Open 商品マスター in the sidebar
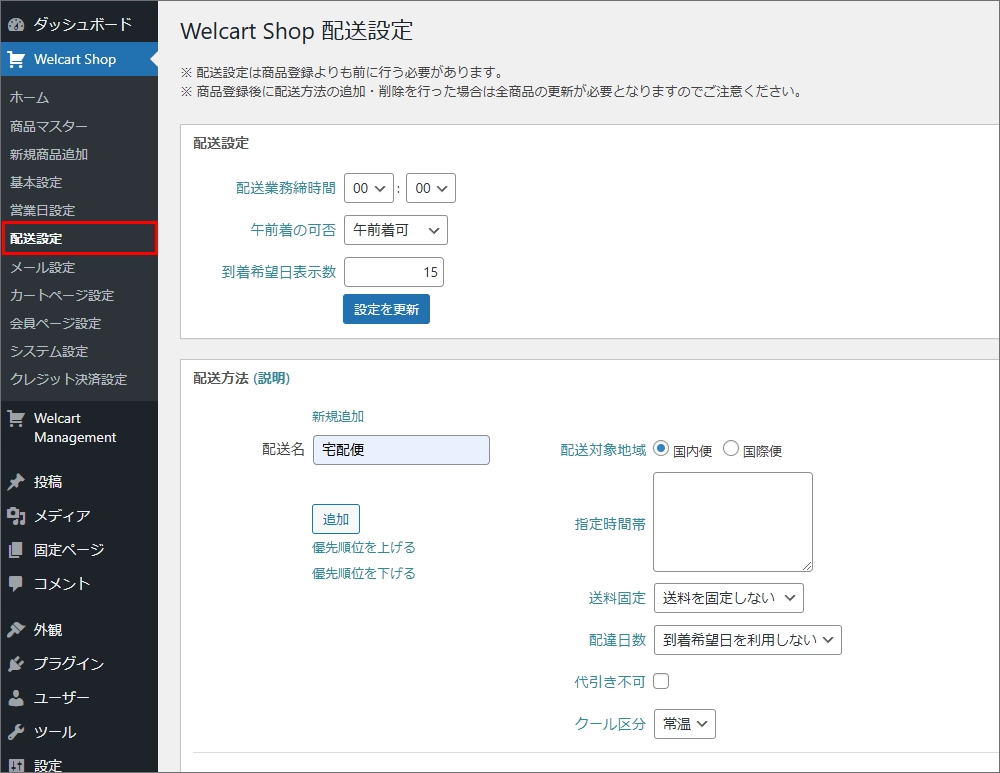The height and width of the screenshot is (773, 1000). coord(48,126)
